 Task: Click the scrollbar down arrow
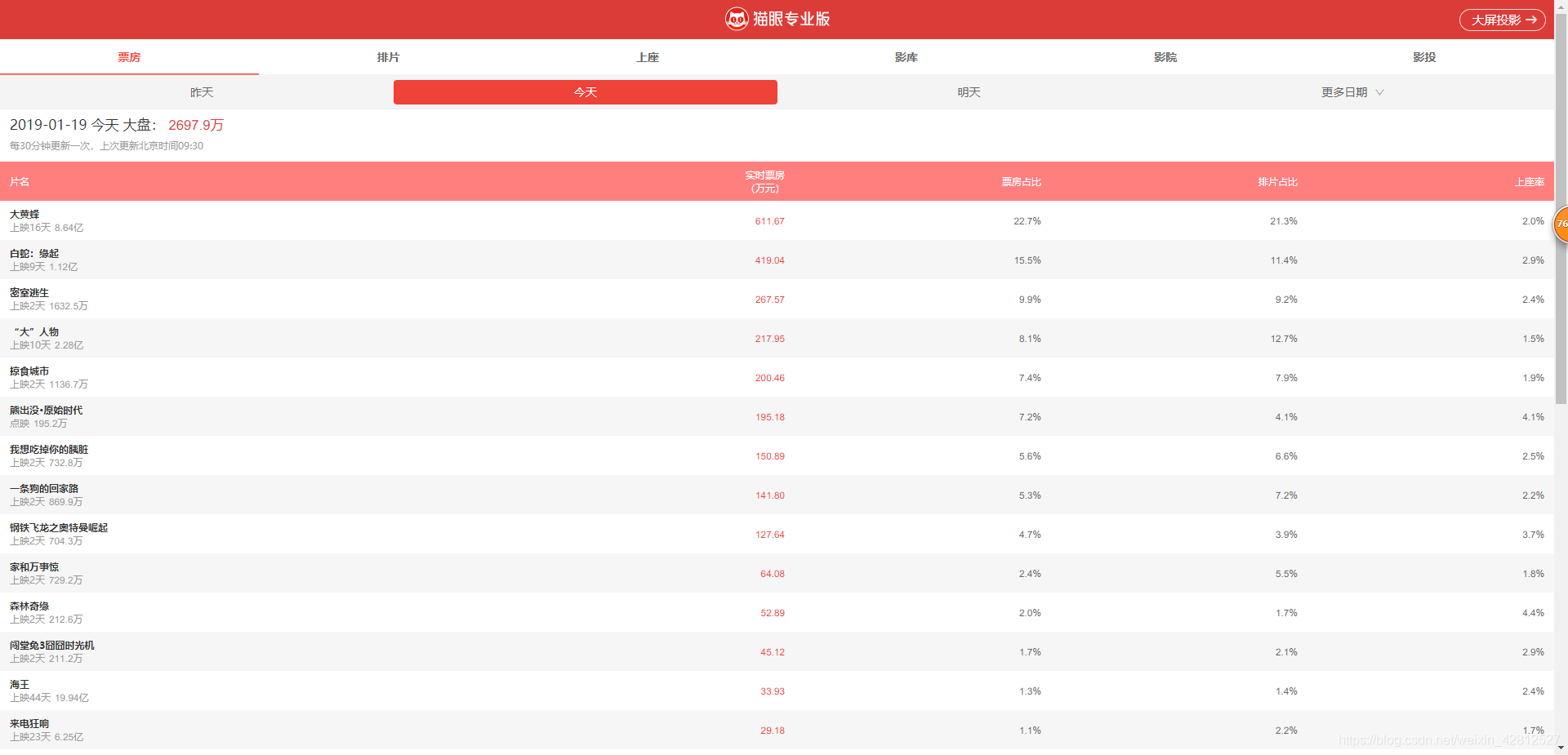coord(1561,748)
